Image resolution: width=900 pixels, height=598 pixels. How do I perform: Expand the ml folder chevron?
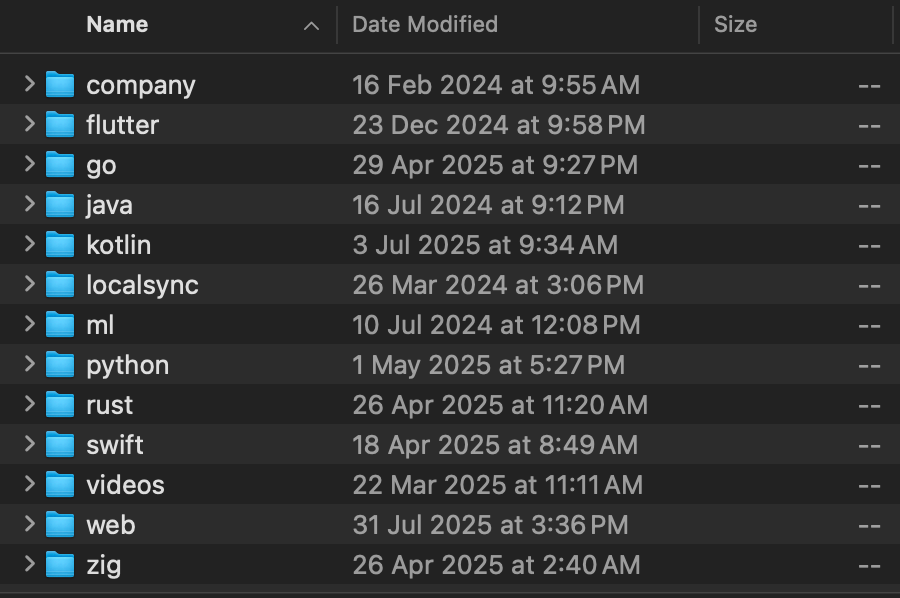[x=30, y=324]
